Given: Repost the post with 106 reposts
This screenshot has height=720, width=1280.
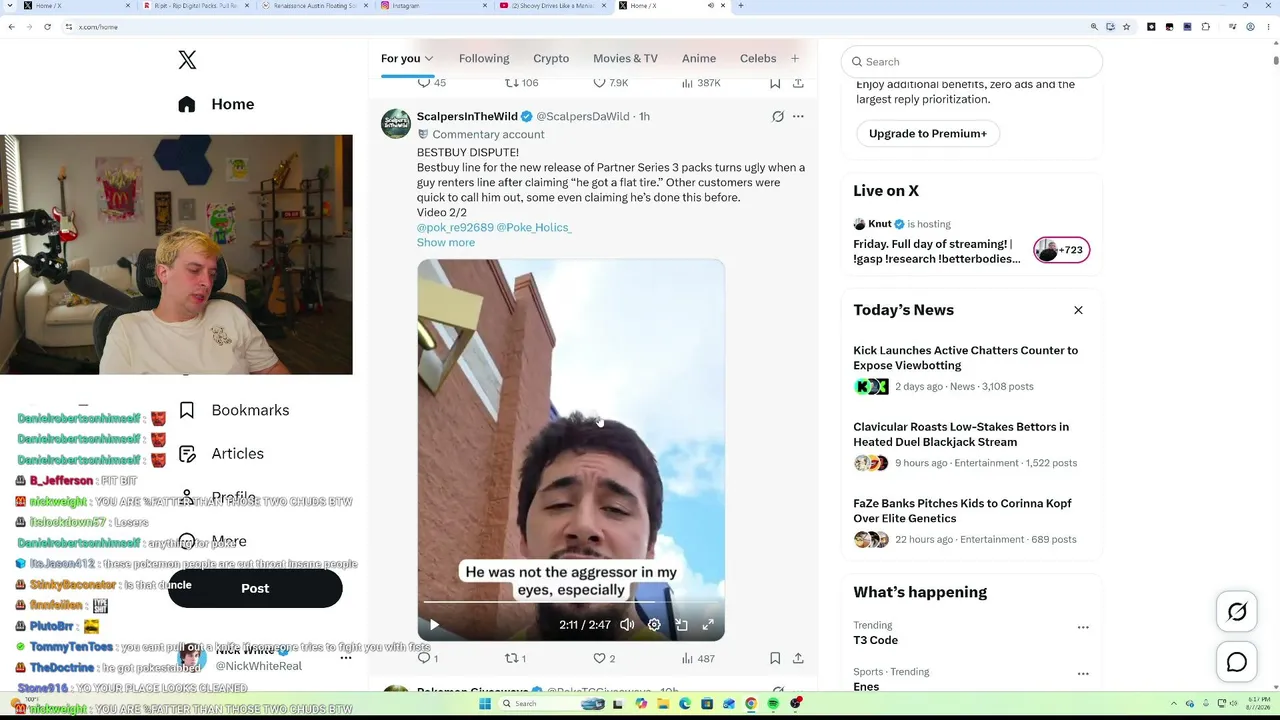Looking at the screenshot, I should point(521,83).
